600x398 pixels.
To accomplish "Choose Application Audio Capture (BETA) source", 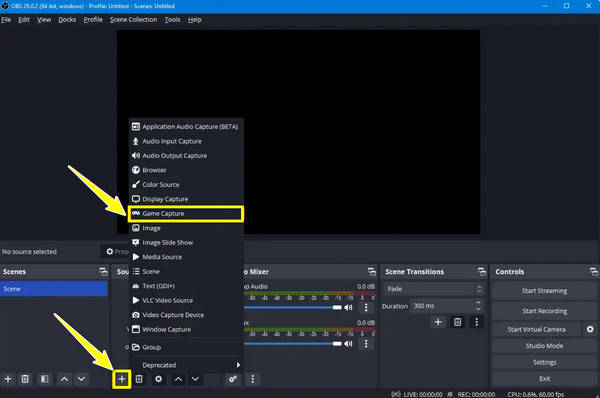I will coord(186,127).
